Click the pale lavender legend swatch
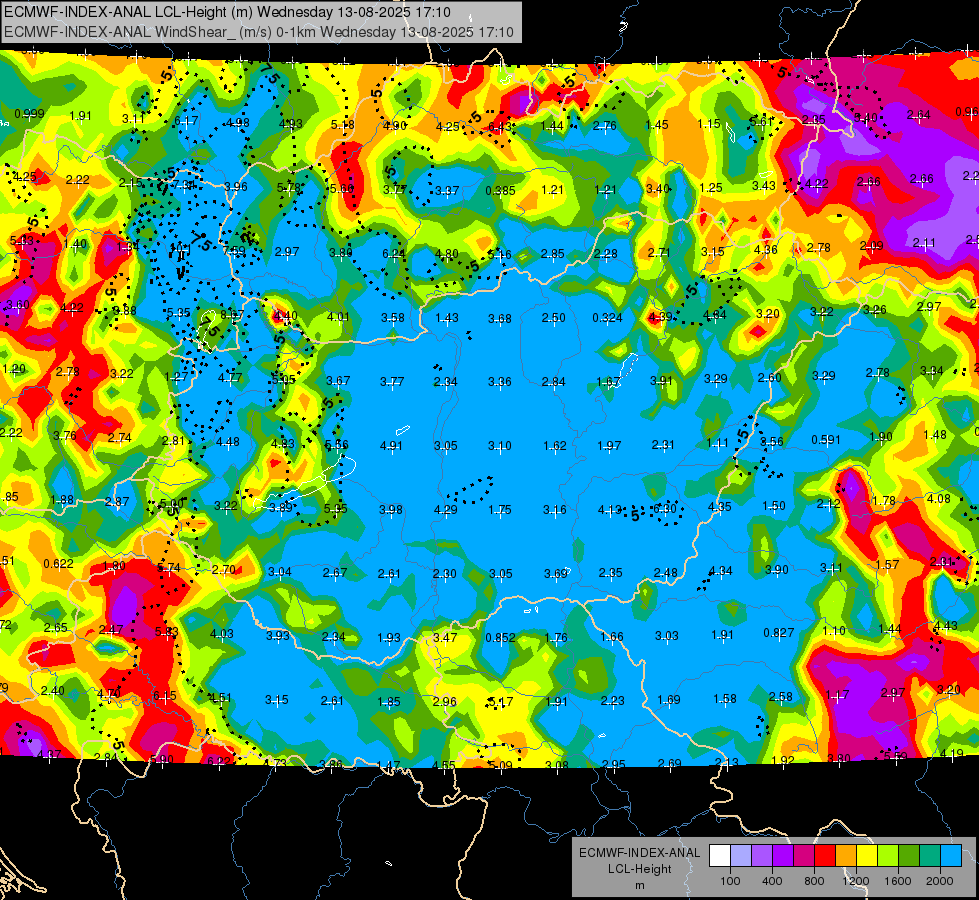 741,856
